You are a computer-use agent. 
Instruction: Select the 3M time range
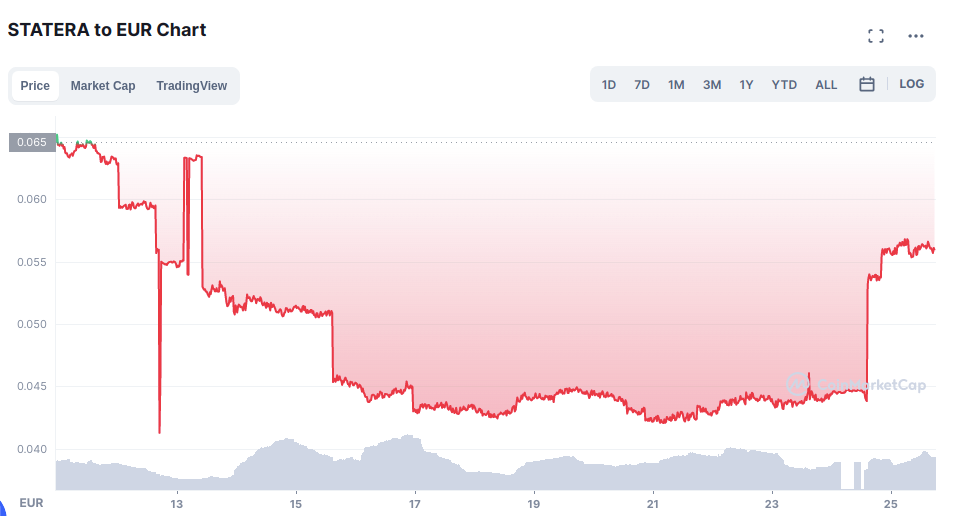click(x=712, y=85)
